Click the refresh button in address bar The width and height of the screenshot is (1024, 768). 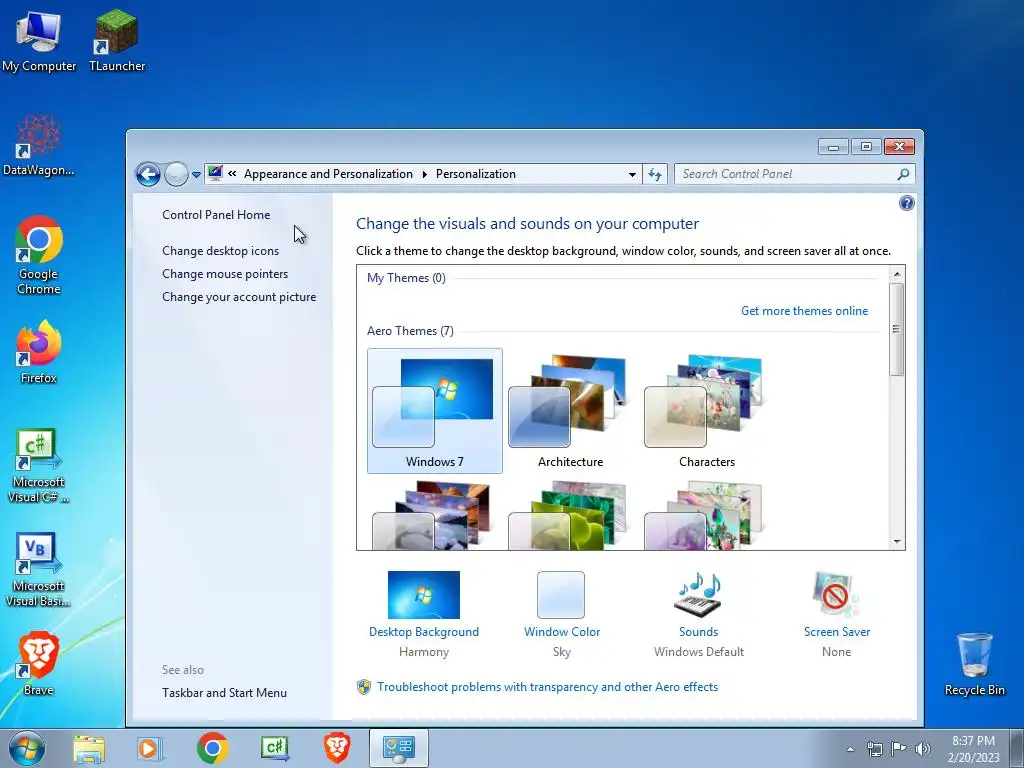point(655,174)
